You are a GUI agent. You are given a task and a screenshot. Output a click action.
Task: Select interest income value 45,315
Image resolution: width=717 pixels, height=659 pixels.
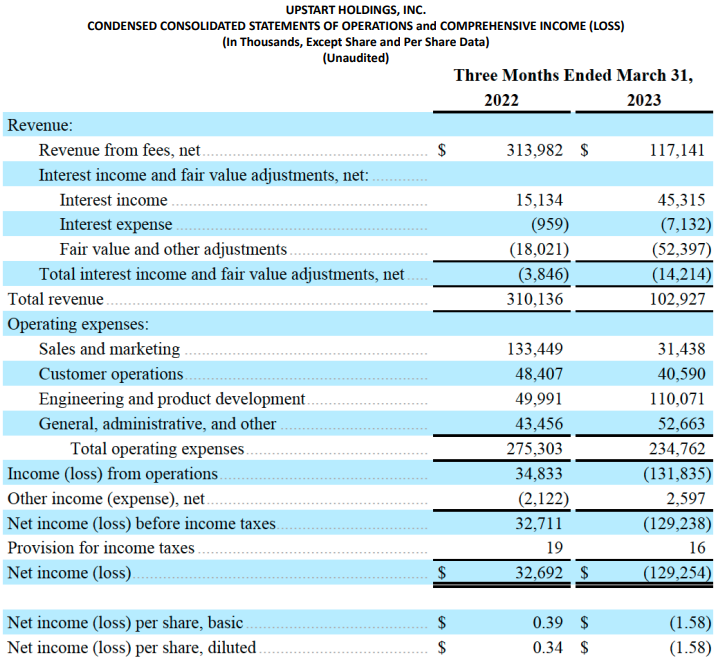click(x=681, y=200)
